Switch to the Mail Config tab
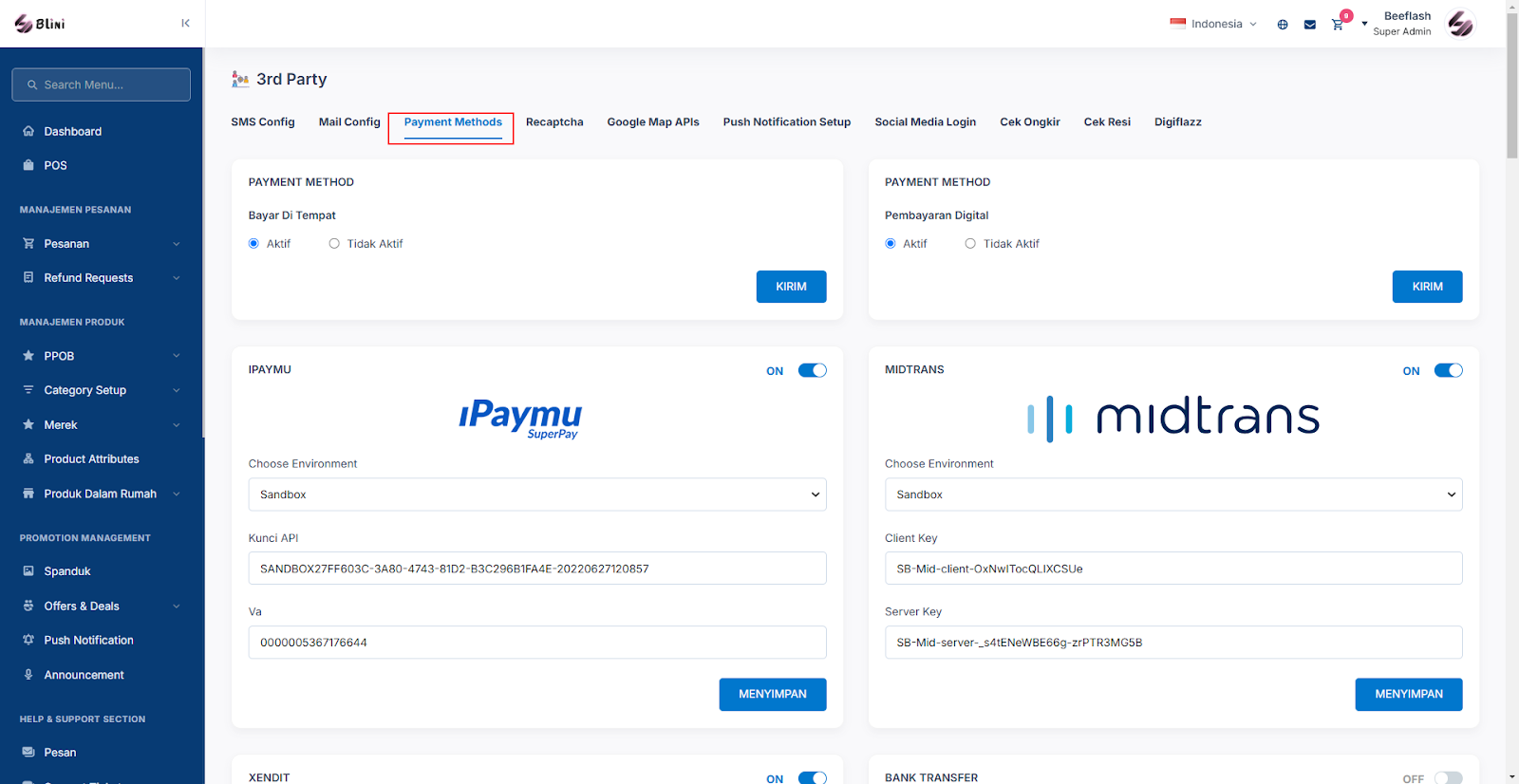Viewport: 1519px width, 784px height. click(x=349, y=122)
